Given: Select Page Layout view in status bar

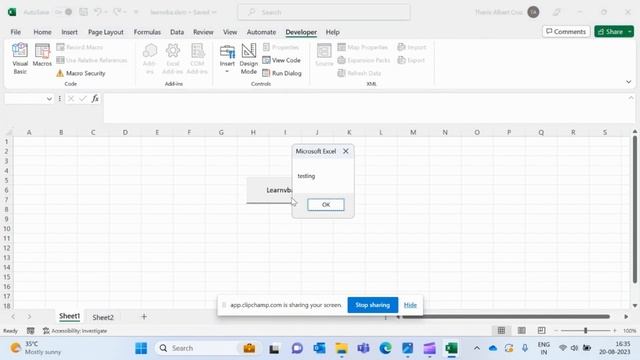Looking at the screenshot, I should point(522,330).
